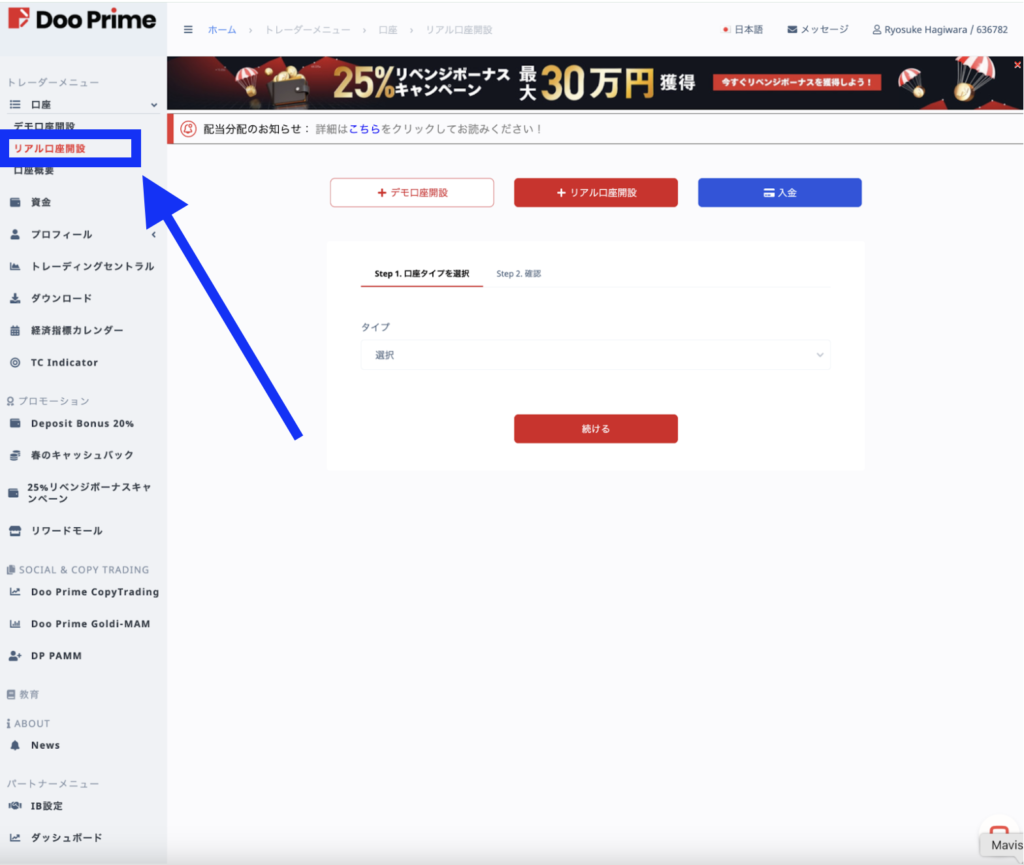Switch to Step 2. 確認 tab

click(x=519, y=274)
